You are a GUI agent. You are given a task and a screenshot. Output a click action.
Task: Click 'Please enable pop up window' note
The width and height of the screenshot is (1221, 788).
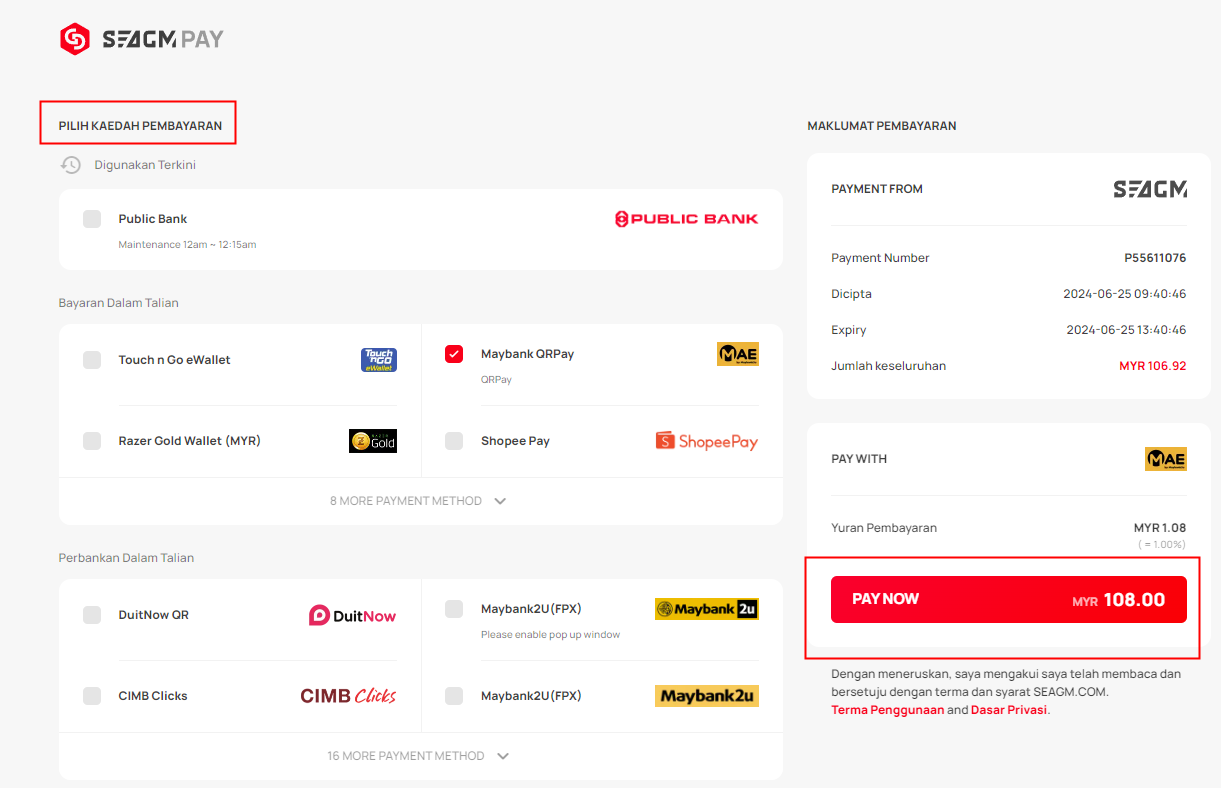coord(551,635)
